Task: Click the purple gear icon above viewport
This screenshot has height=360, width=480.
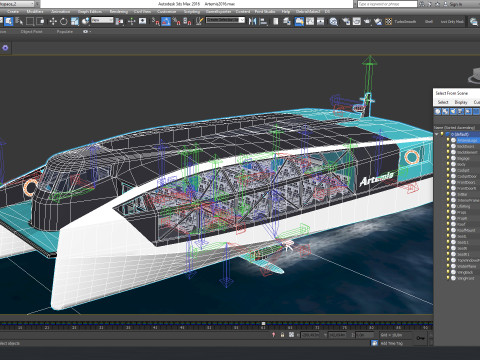Action: (5, 48)
